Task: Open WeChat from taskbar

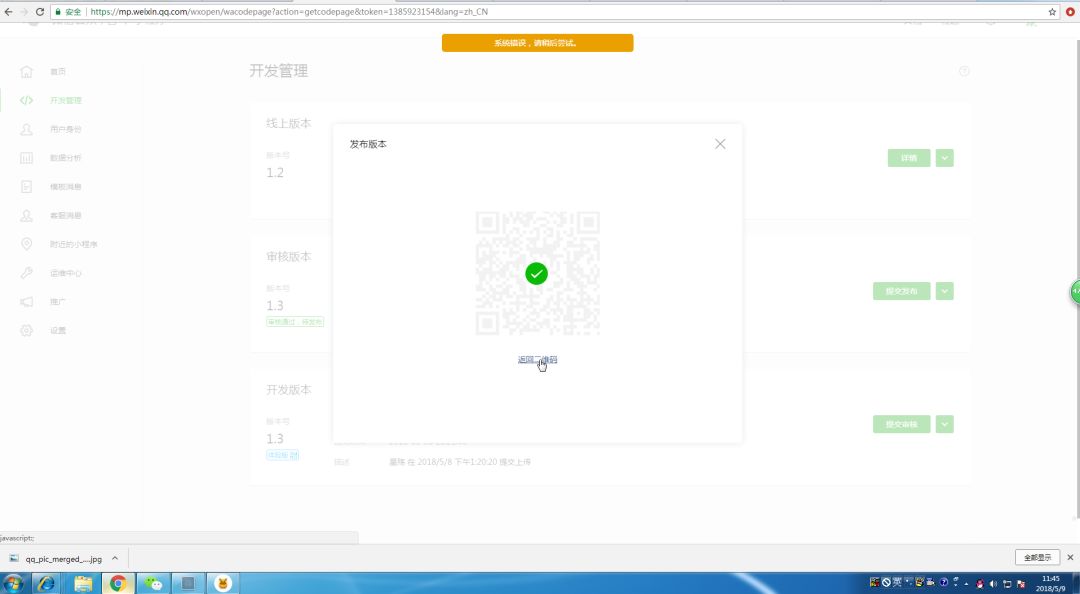Action: 153,584
